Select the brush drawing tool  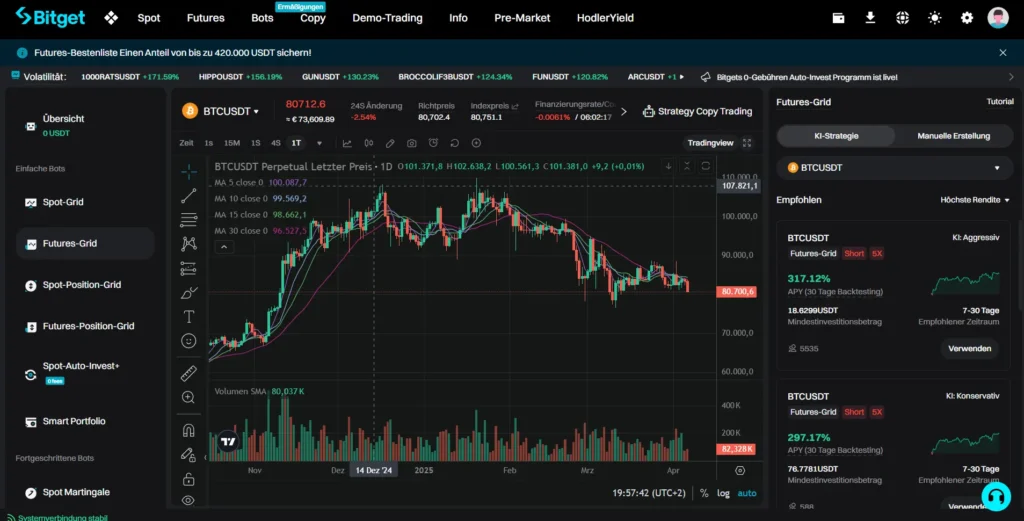click(x=189, y=292)
